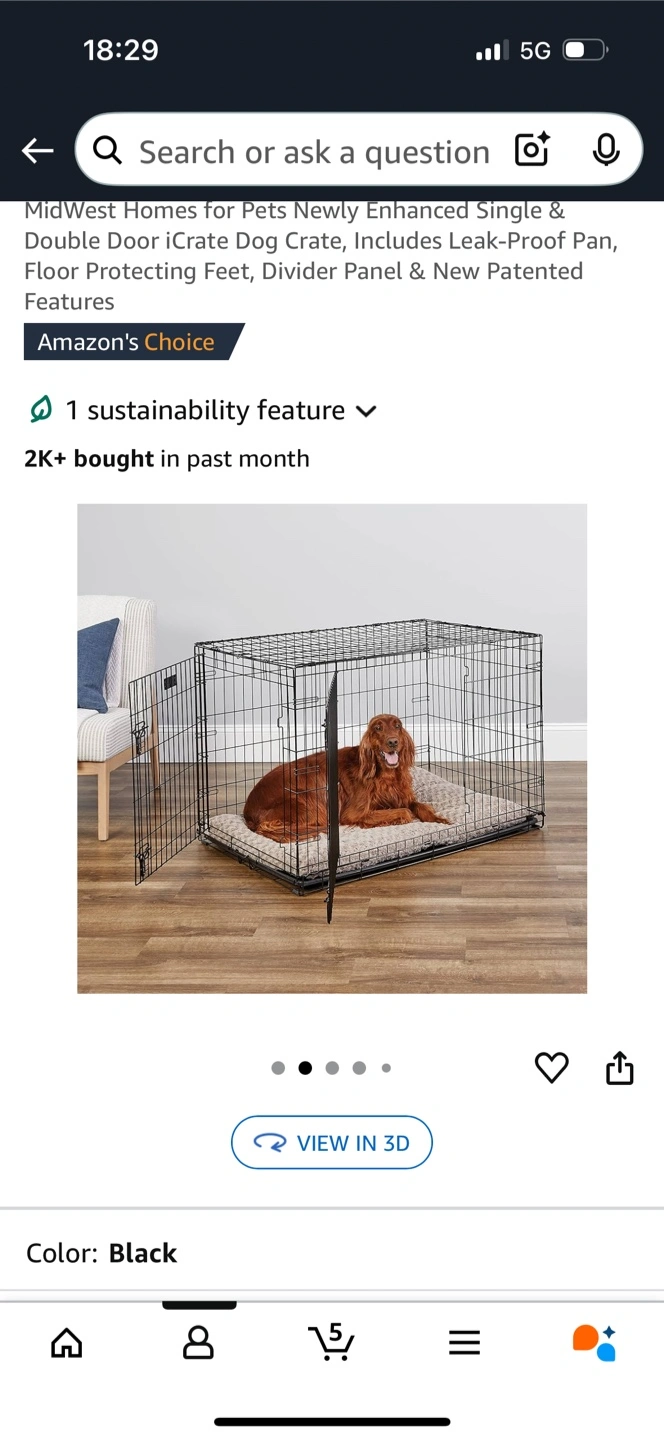
Task: Add item to wishlist with heart icon
Action: 551,1068
